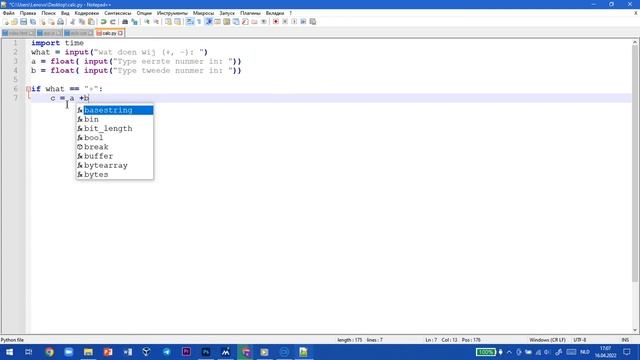This screenshot has height=360, width=640.
Task: Open the Файл menu
Action: [9, 13]
